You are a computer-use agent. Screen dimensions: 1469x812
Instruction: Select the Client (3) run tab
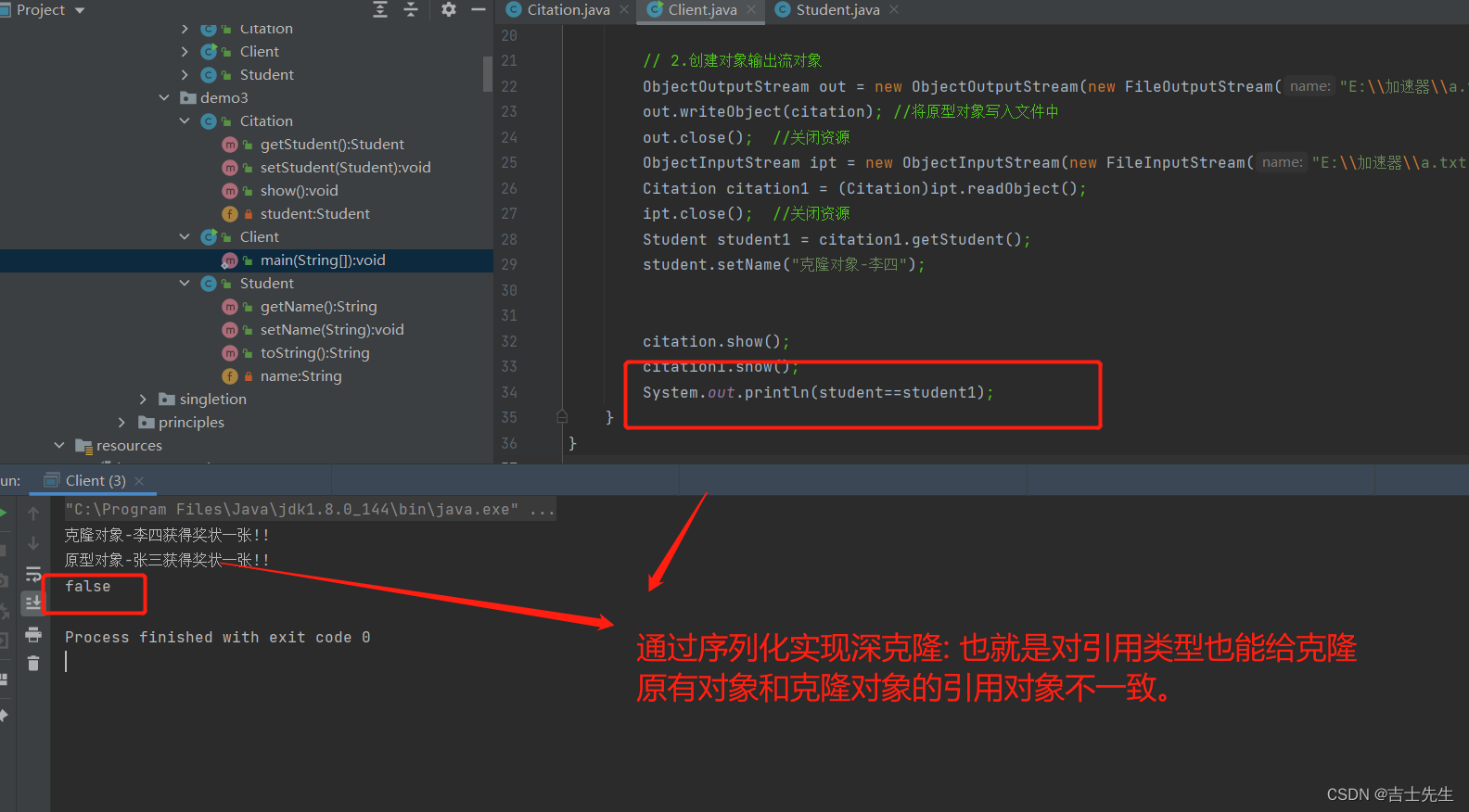96,480
